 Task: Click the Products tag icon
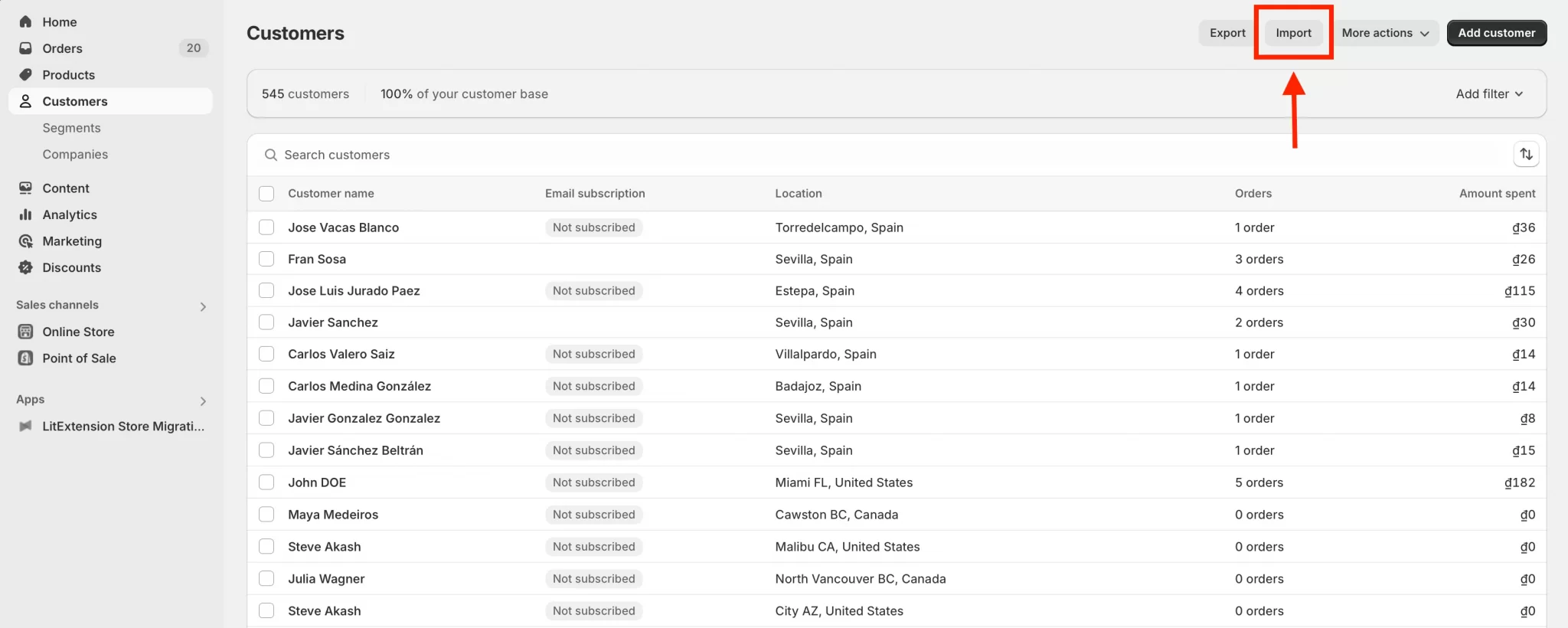(x=25, y=74)
